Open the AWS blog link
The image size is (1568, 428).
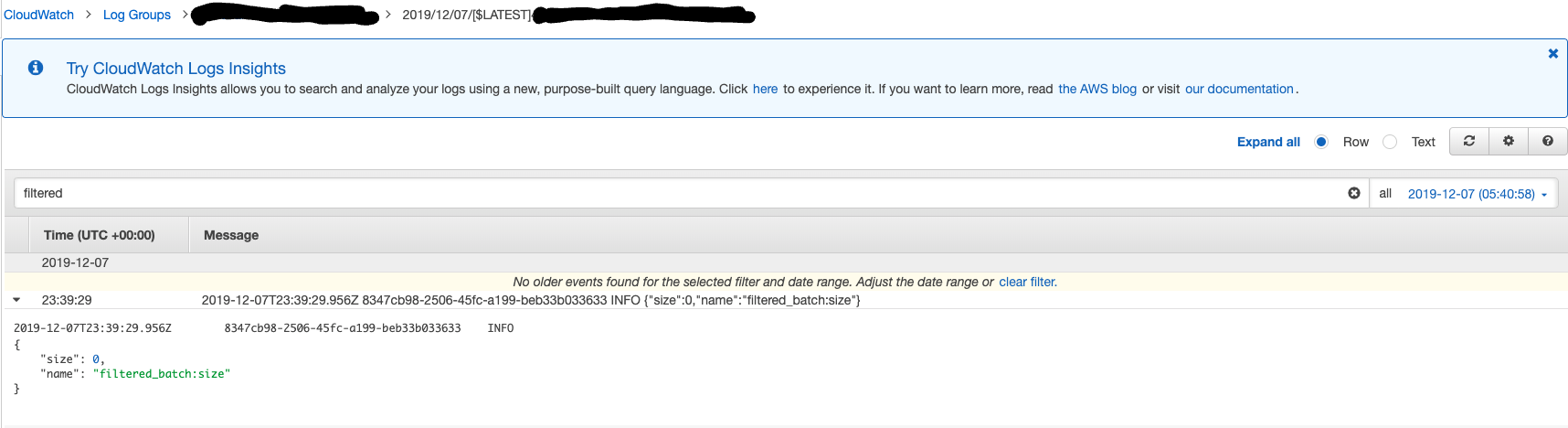[1097, 89]
